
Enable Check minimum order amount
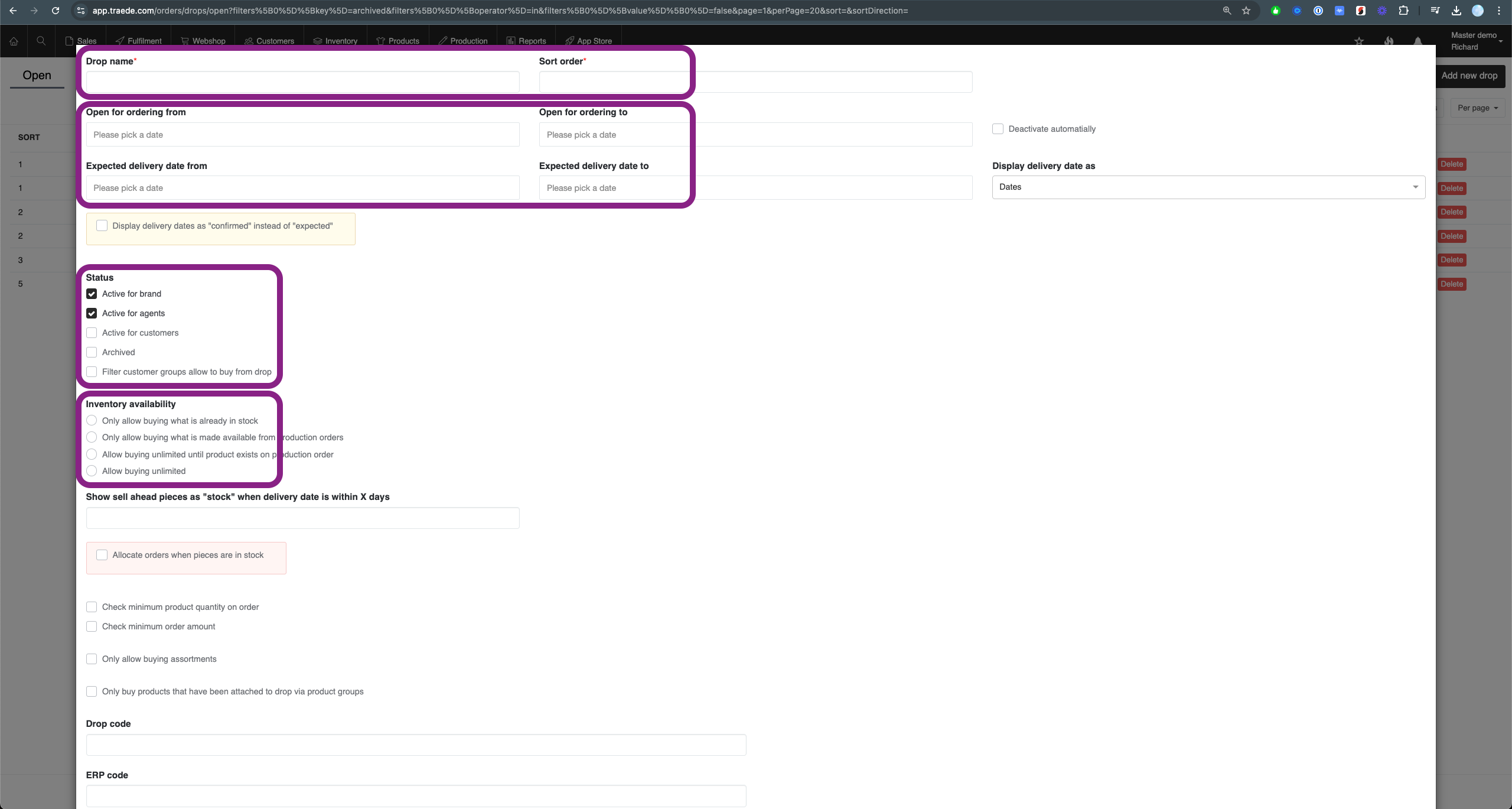[92, 626]
